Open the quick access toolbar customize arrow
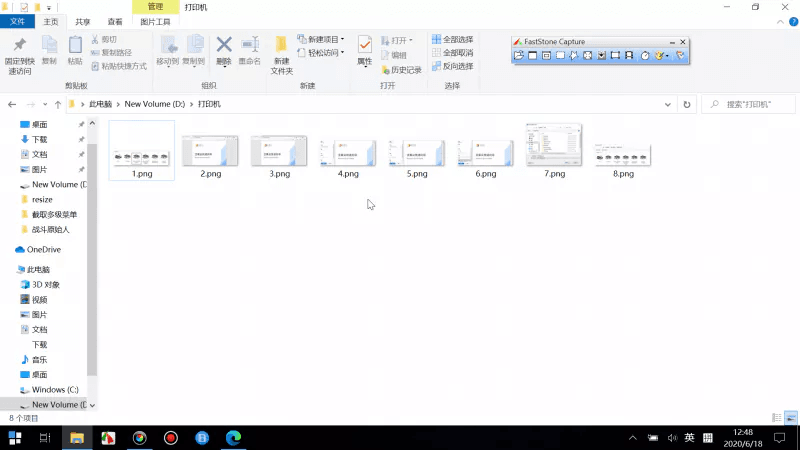The image size is (800, 450). 49,8
